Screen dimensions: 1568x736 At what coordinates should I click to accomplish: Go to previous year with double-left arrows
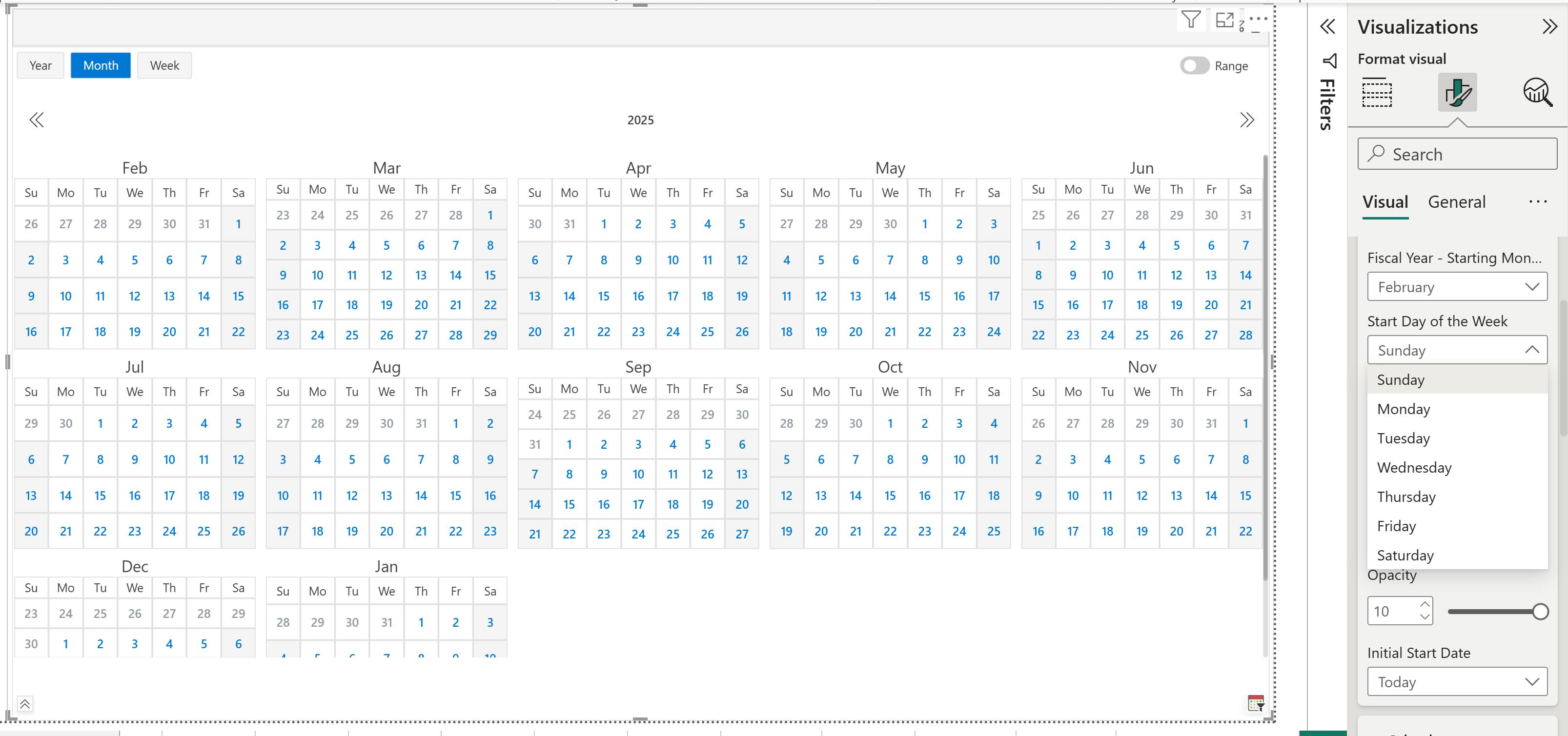click(x=37, y=120)
